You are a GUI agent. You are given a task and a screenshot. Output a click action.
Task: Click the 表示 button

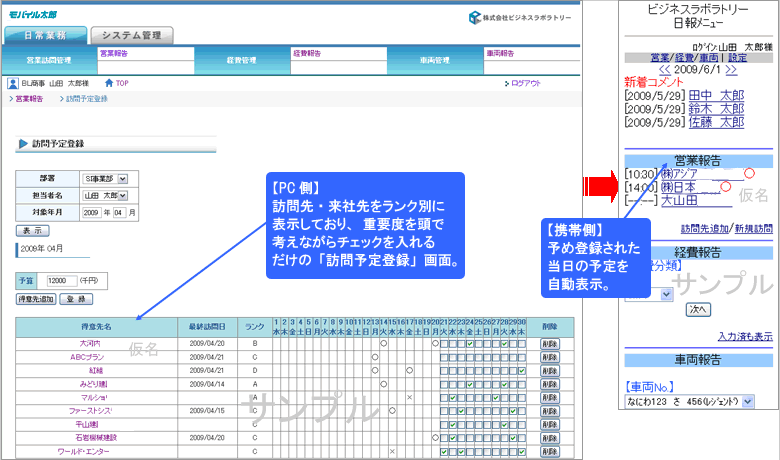(33, 231)
